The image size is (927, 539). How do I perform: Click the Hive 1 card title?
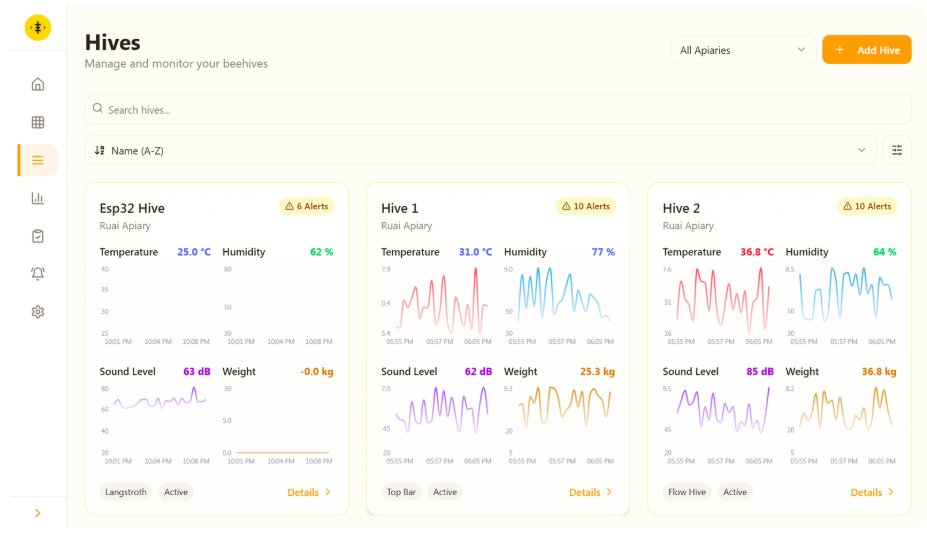400,208
